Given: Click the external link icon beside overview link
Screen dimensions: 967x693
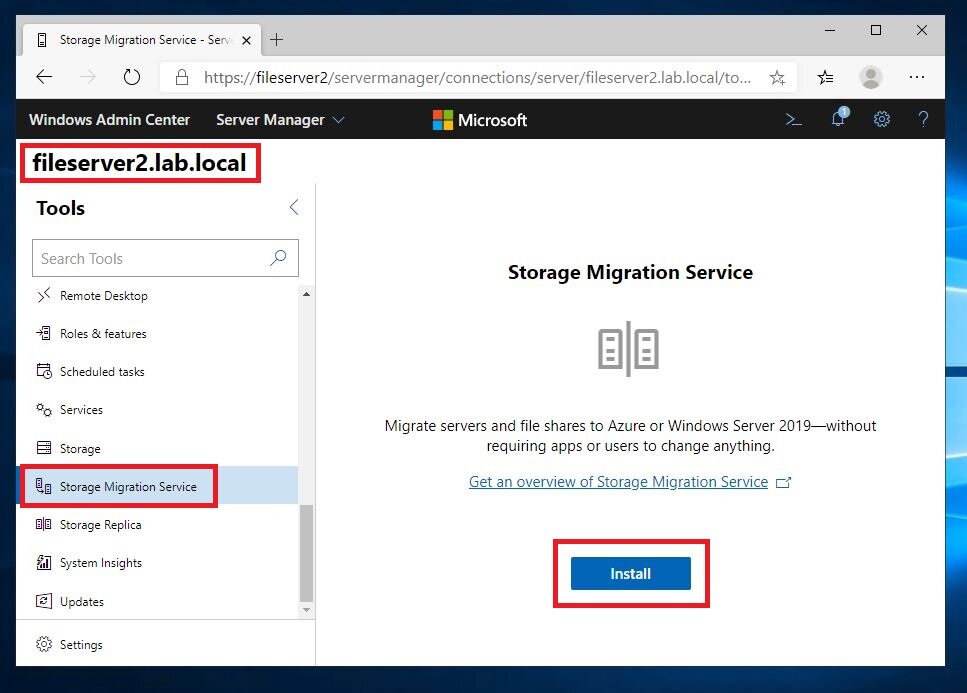Looking at the screenshot, I should coord(783,482).
